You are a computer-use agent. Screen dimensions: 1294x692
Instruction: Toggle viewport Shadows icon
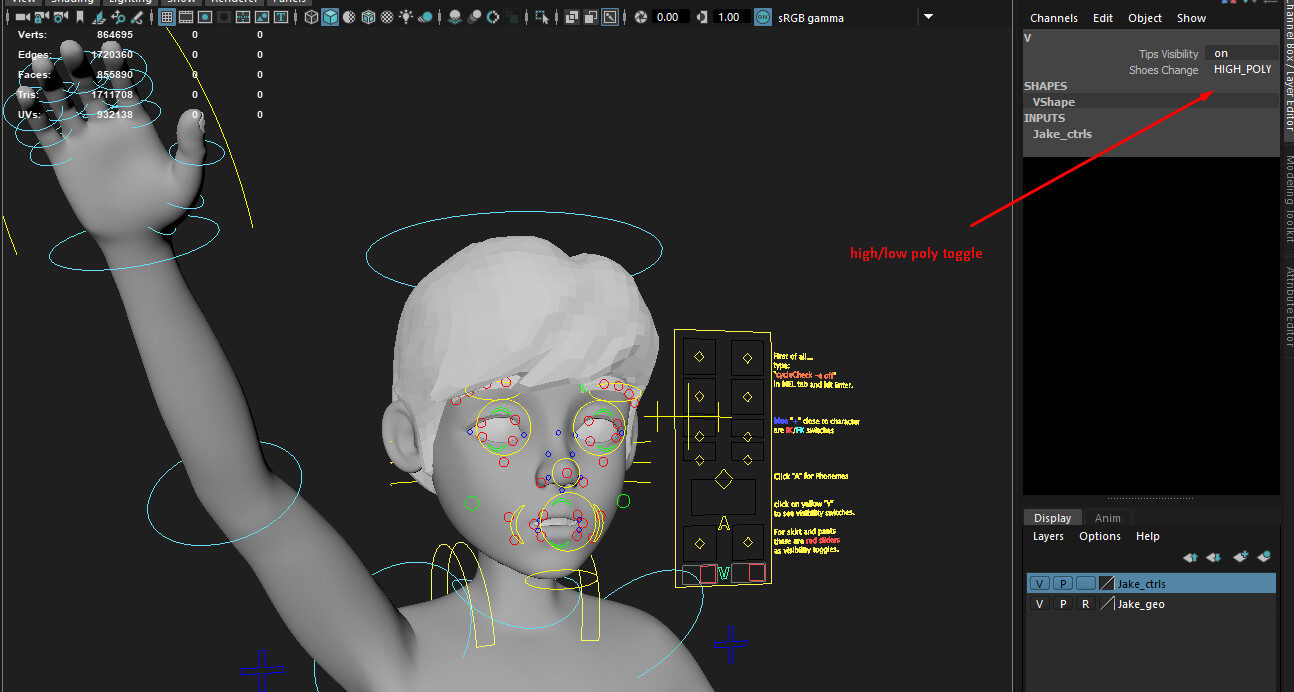click(425, 17)
